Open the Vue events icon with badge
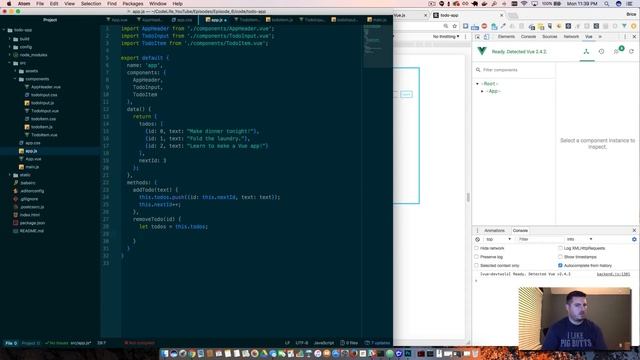 [617, 51]
